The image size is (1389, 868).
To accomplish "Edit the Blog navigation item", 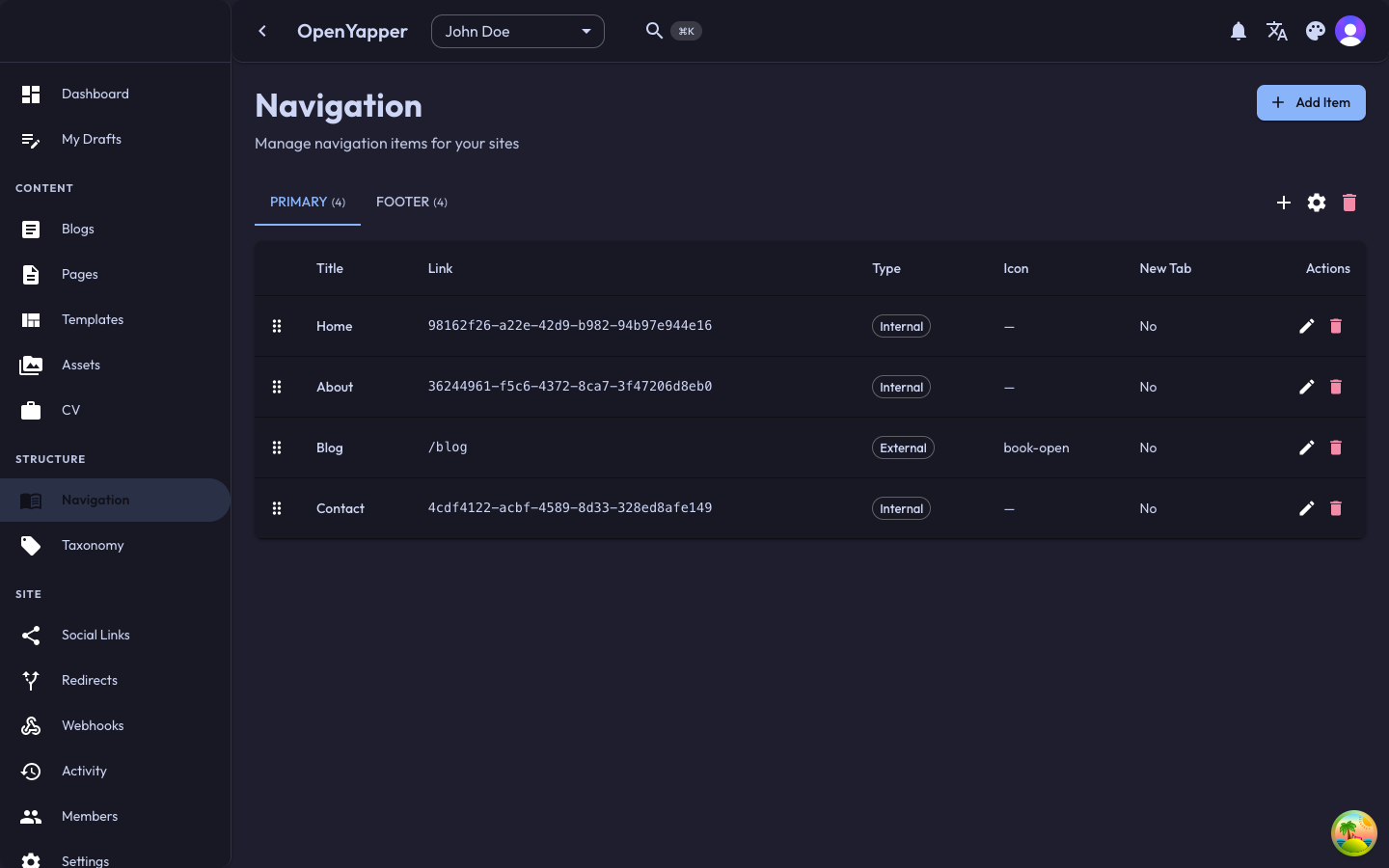I will (1307, 448).
